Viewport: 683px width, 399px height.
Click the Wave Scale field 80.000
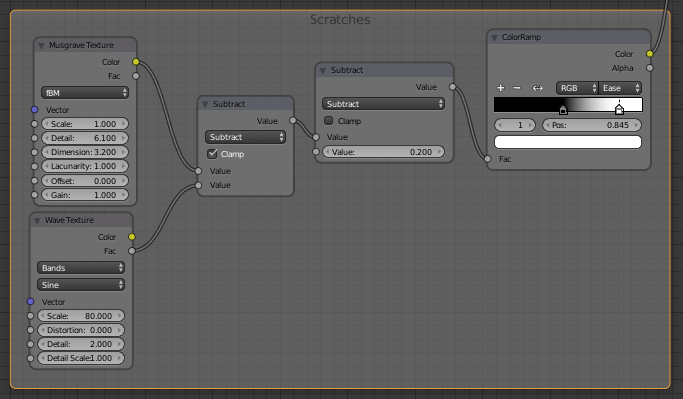[81, 316]
